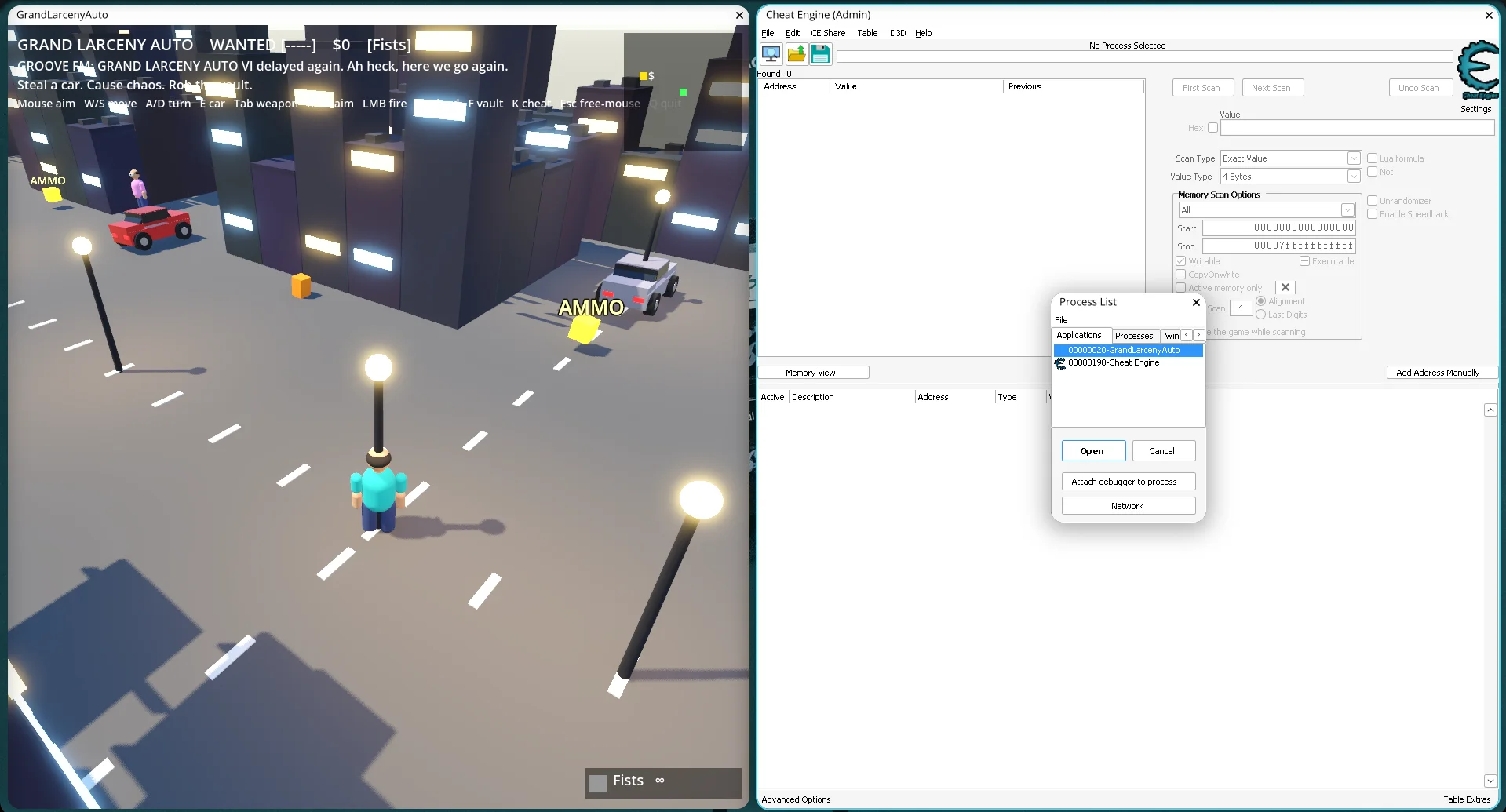This screenshot has height=812, width=1506.
Task: Open the Table menu
Action: click(867, 33)
